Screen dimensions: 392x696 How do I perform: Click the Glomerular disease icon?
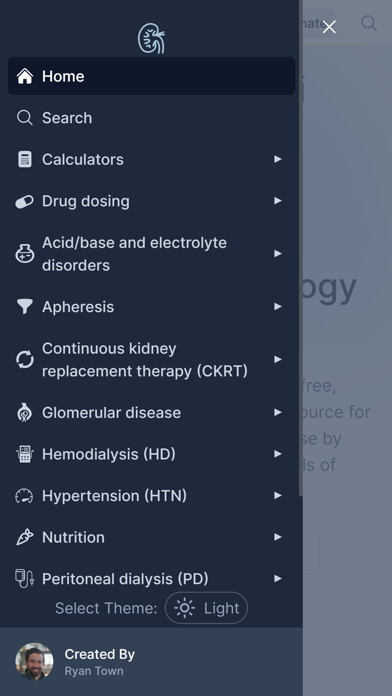point(24,413)
